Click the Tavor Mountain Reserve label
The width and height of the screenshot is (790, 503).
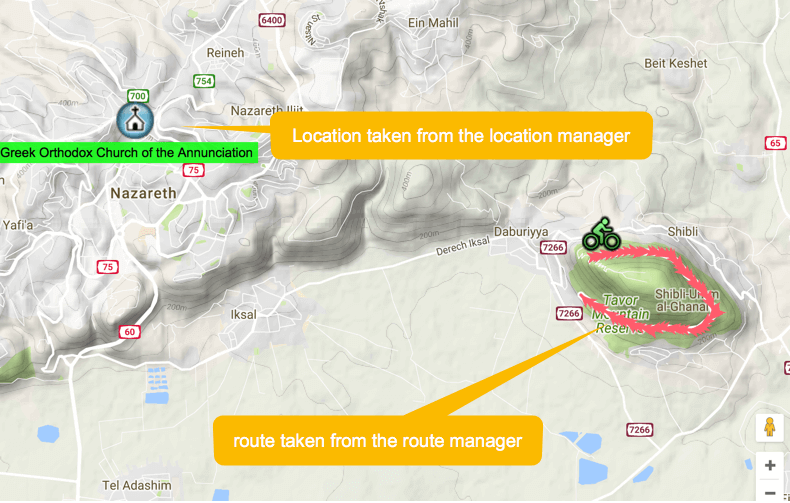[620, 314]
